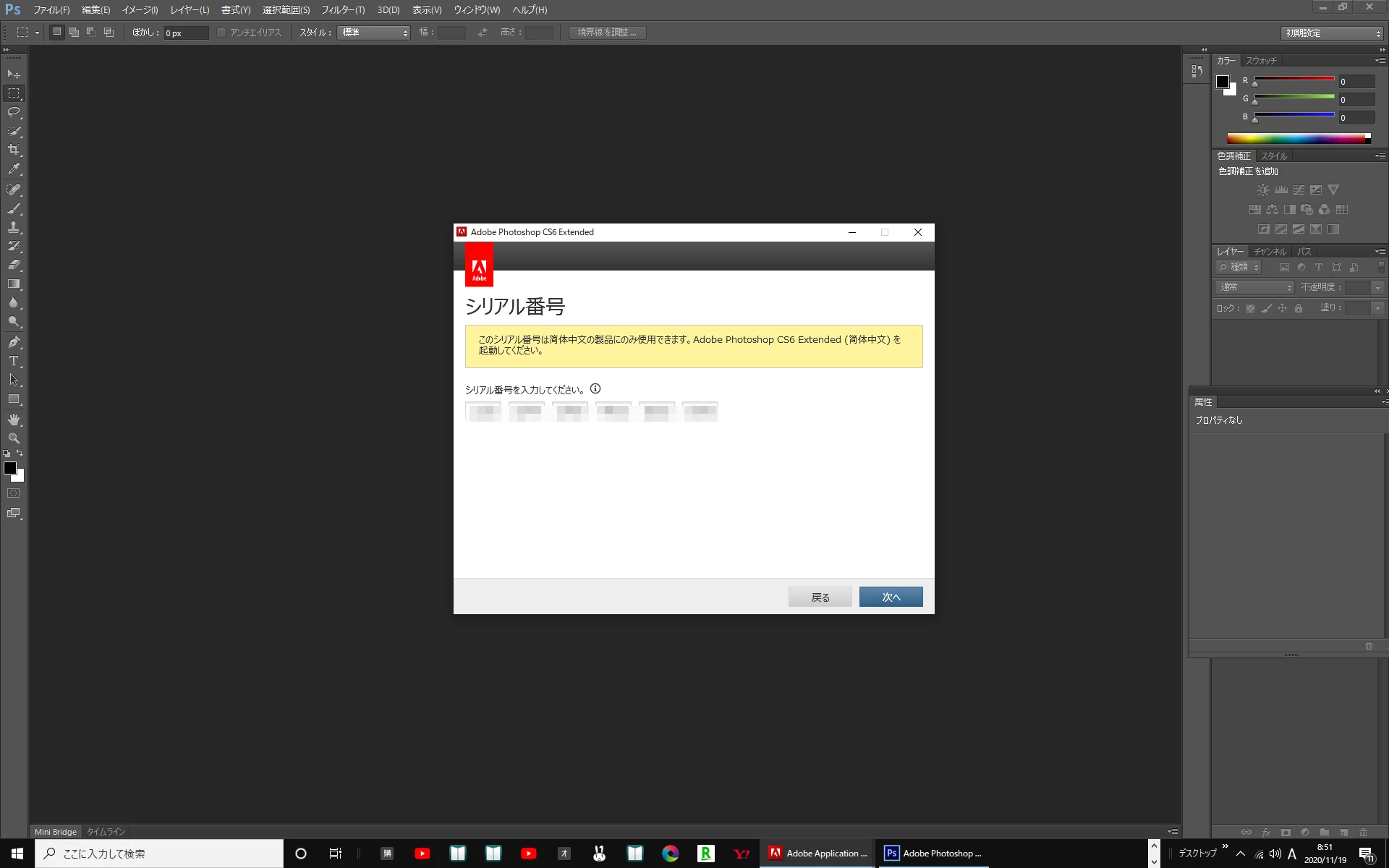The height and width of the screenshot is (868, 1389).
Task: Open the スタイル dropdown
Action: 374,33
